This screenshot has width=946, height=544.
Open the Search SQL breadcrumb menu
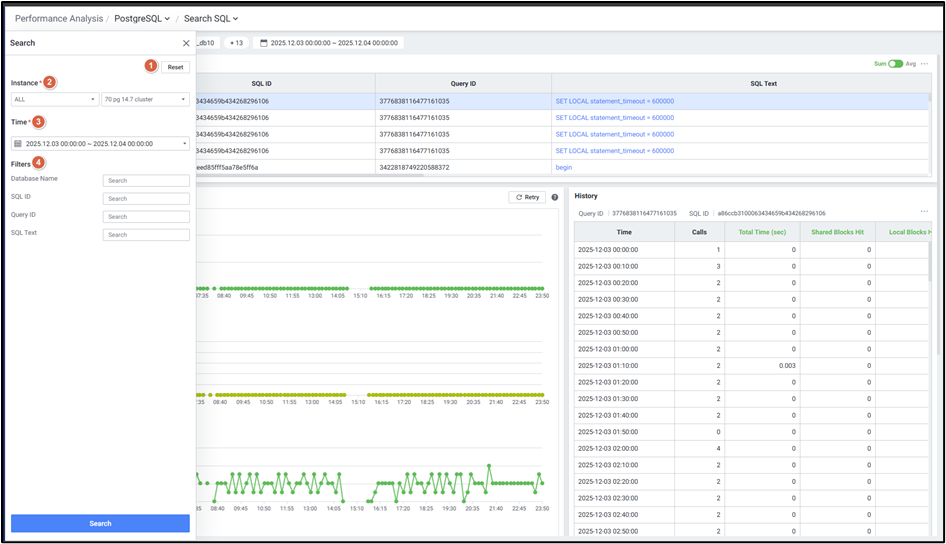coord(210,18)
